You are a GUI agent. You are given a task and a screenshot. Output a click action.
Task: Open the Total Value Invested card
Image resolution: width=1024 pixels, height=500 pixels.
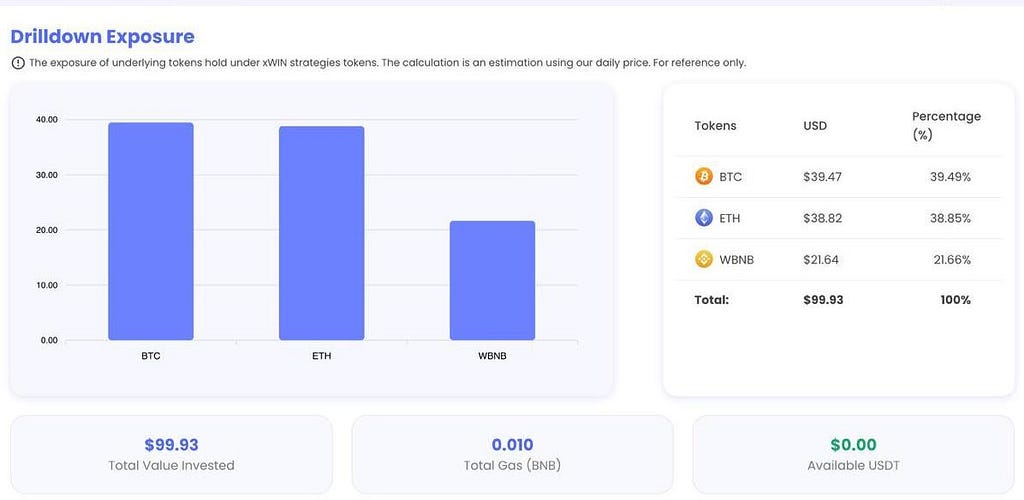point(171,454)
